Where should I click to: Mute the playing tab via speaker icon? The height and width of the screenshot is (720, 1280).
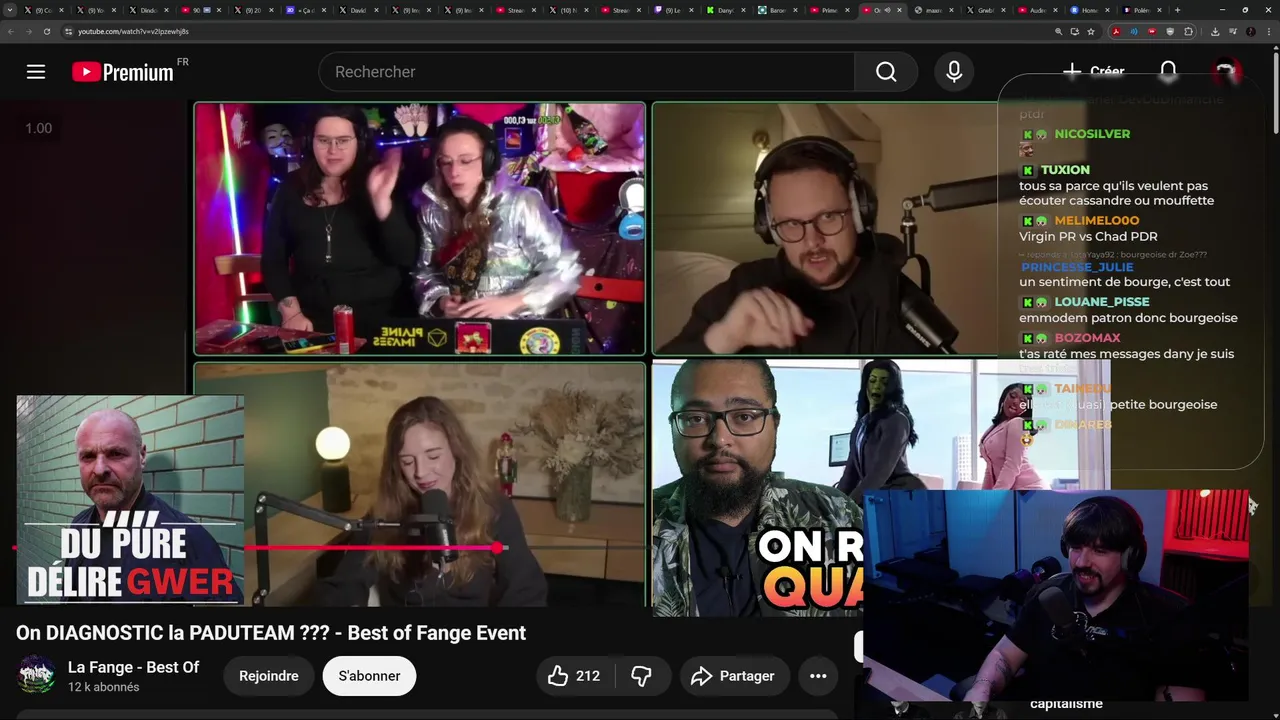[887, 10]
